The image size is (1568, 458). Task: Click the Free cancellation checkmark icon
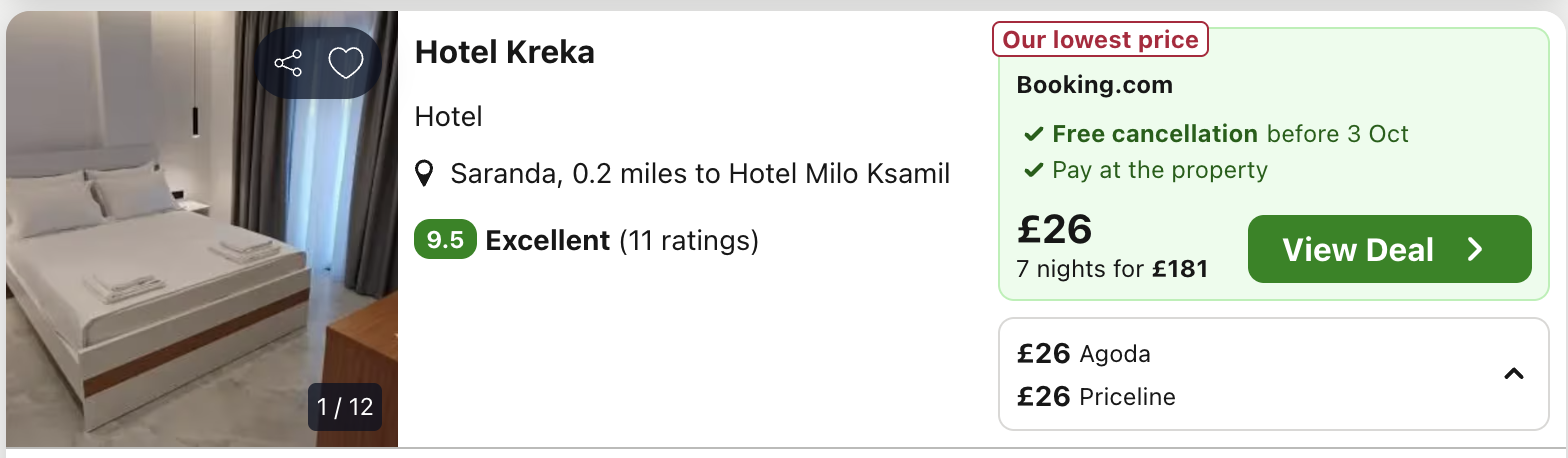[1033, 134]
